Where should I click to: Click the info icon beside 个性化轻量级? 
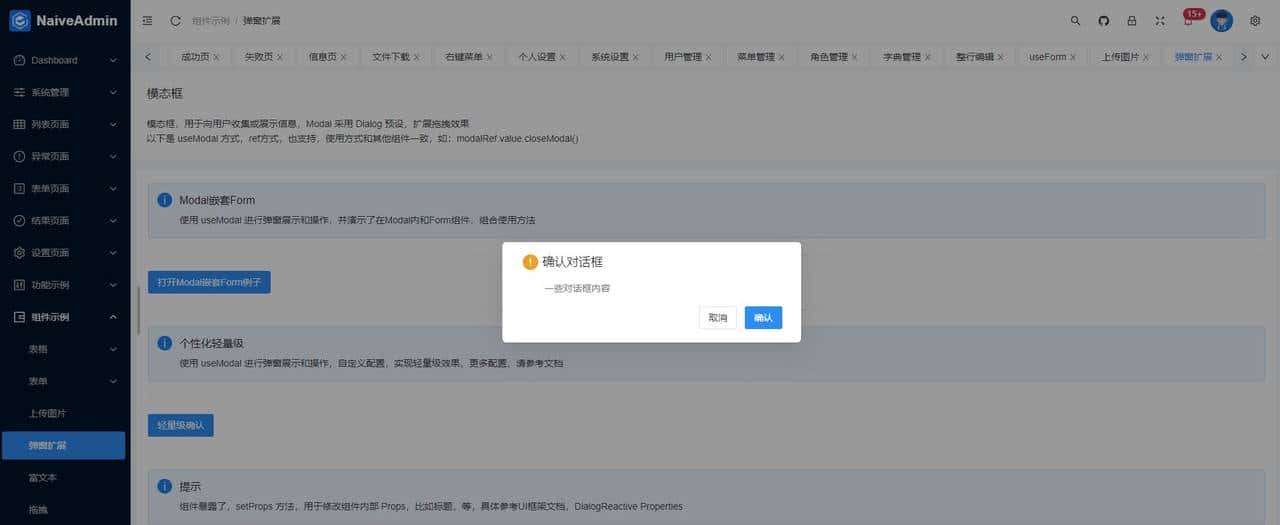point(165,343)
